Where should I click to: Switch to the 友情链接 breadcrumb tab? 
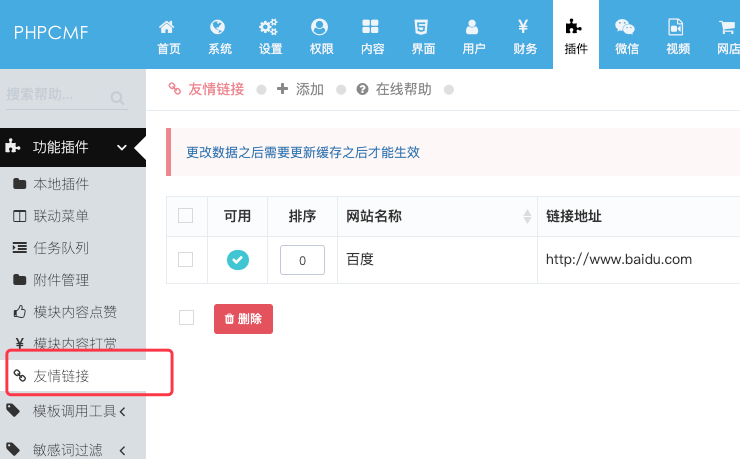pos(207,89)
